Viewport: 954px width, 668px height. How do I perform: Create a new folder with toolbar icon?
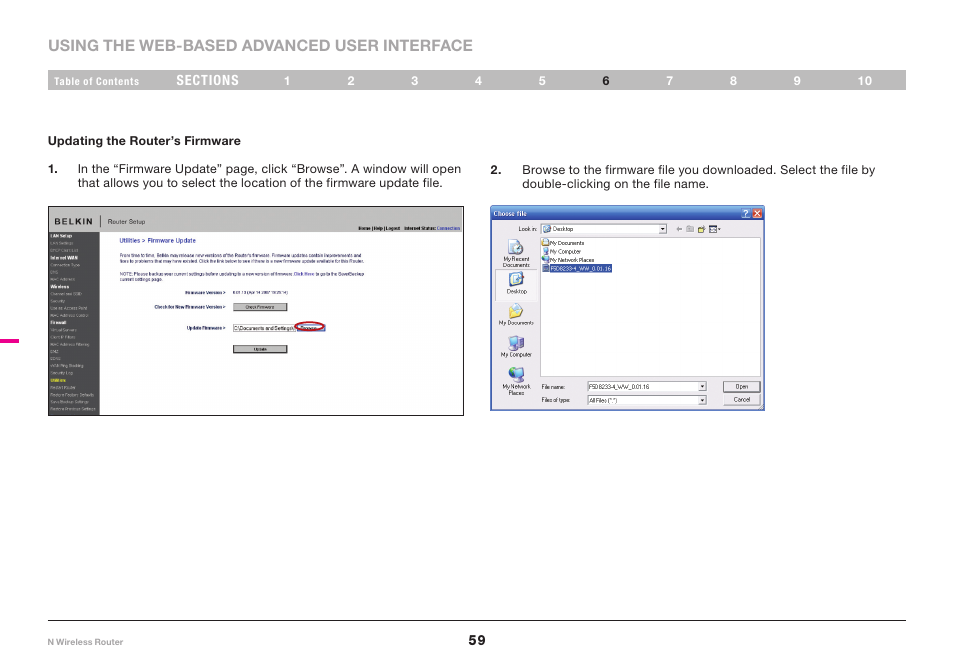[701, 229]
